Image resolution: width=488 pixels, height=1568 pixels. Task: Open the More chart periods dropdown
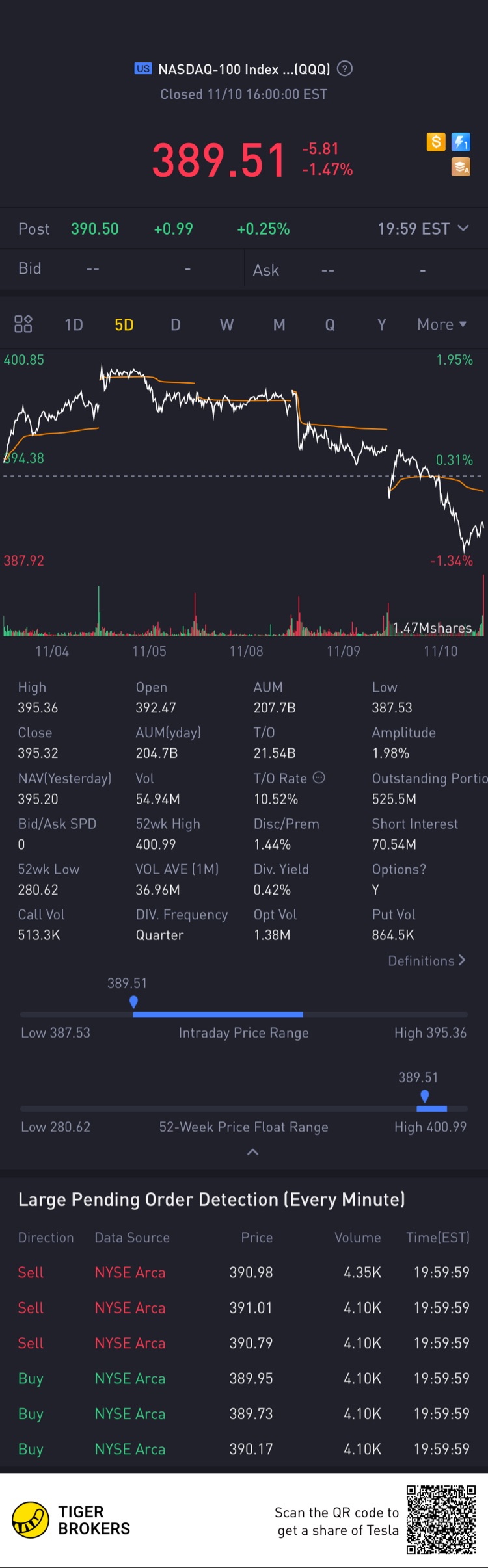point(442,324)
